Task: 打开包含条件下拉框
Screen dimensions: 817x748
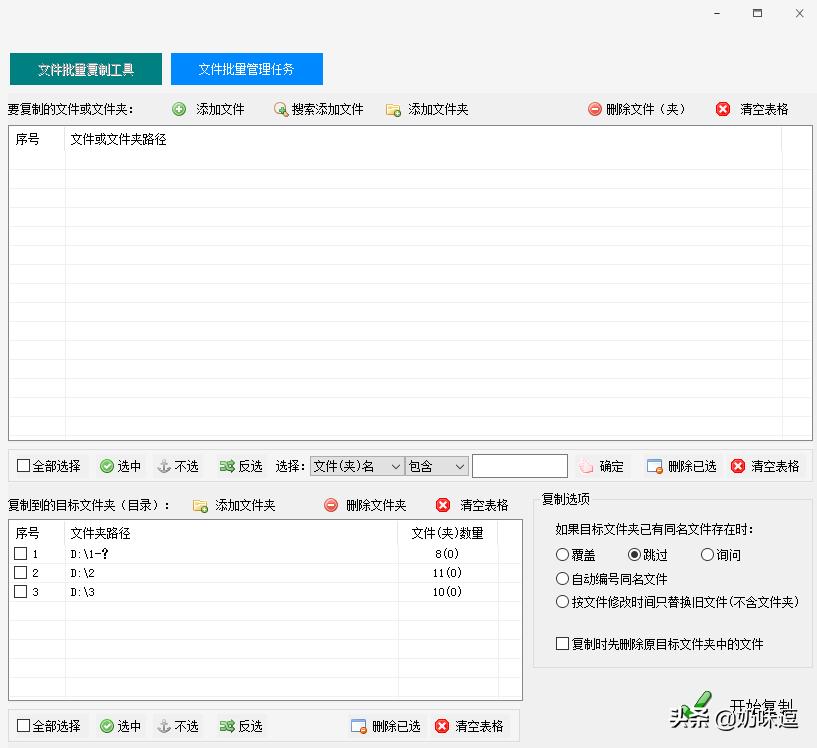Action: 437,465
